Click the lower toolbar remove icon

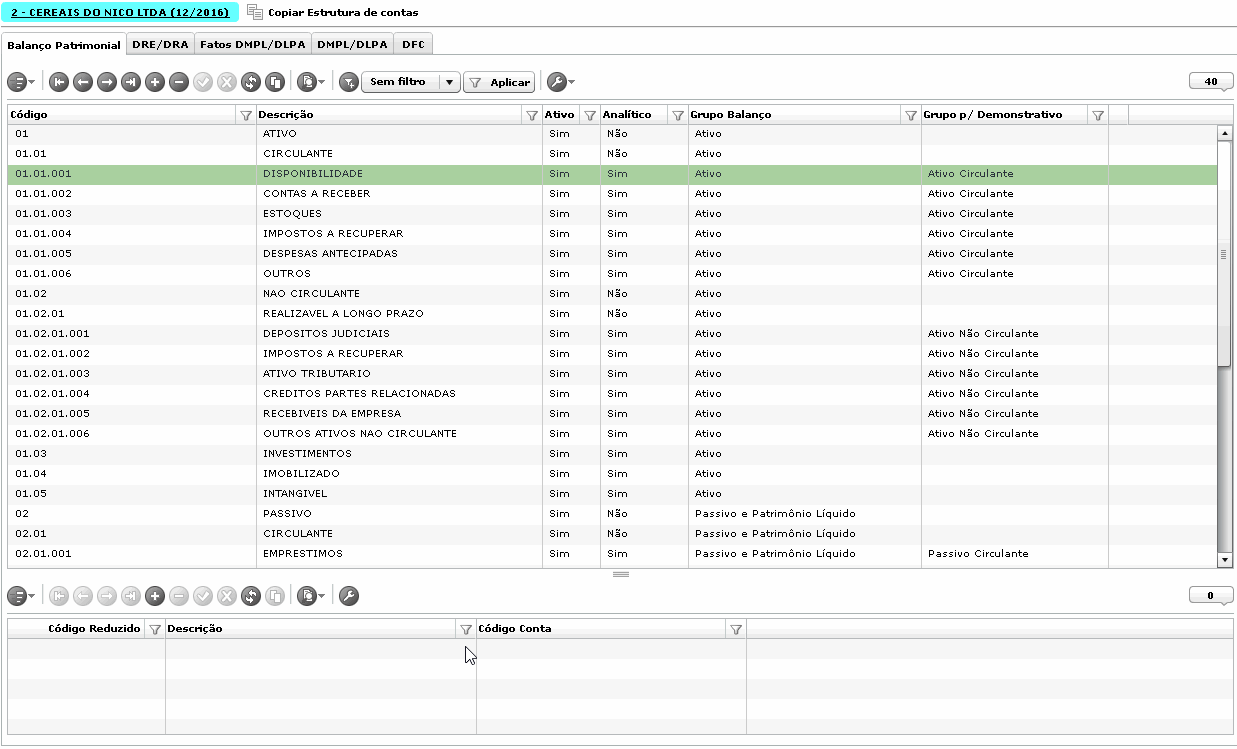pyautogui.click(x=179, y=596)
